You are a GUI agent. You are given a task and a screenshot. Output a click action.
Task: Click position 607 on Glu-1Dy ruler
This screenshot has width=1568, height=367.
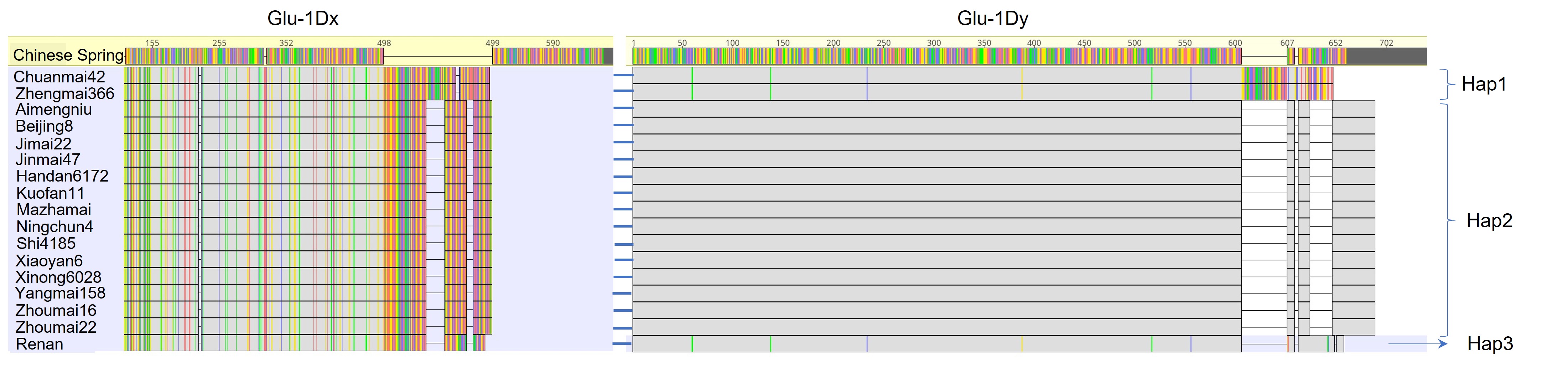[1287, 43]
